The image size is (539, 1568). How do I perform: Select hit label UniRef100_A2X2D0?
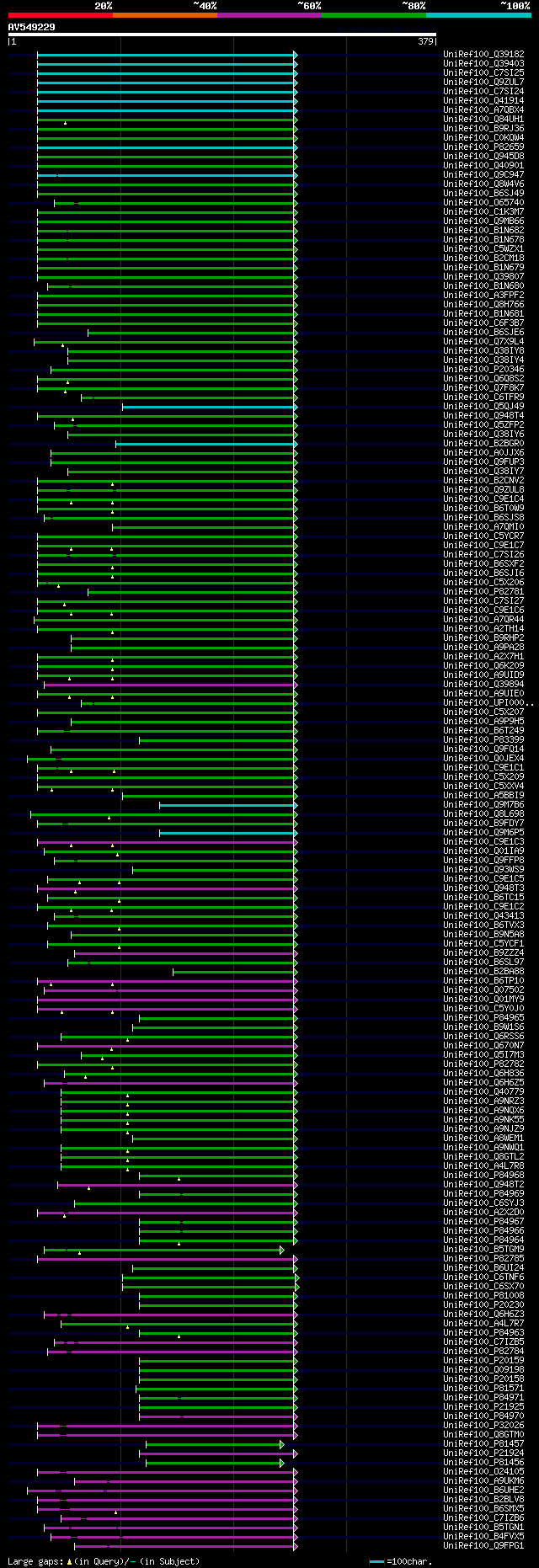click(483, 1213)
